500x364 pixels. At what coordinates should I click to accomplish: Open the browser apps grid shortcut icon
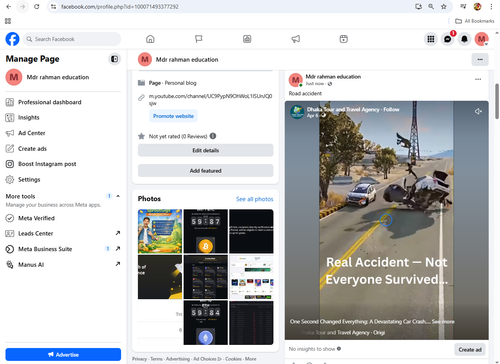pyautogui.click(x=8, y=21)
